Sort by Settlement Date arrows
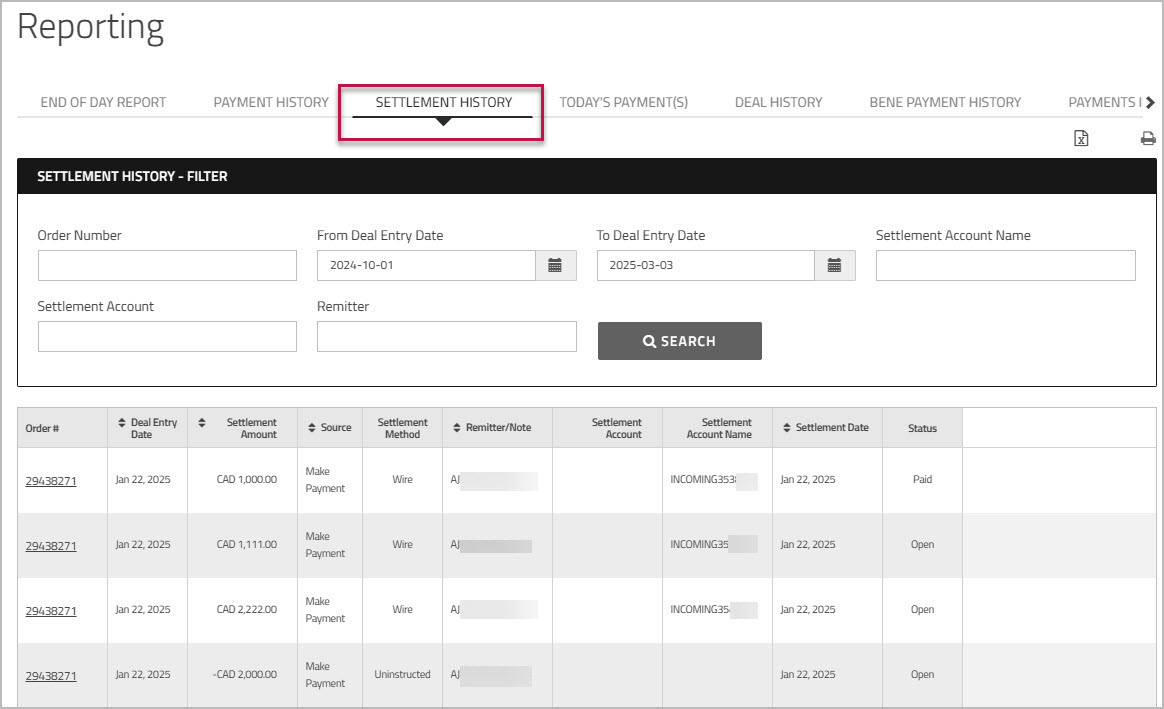Viewport: 1164px width, 709px height. [787, 428]
